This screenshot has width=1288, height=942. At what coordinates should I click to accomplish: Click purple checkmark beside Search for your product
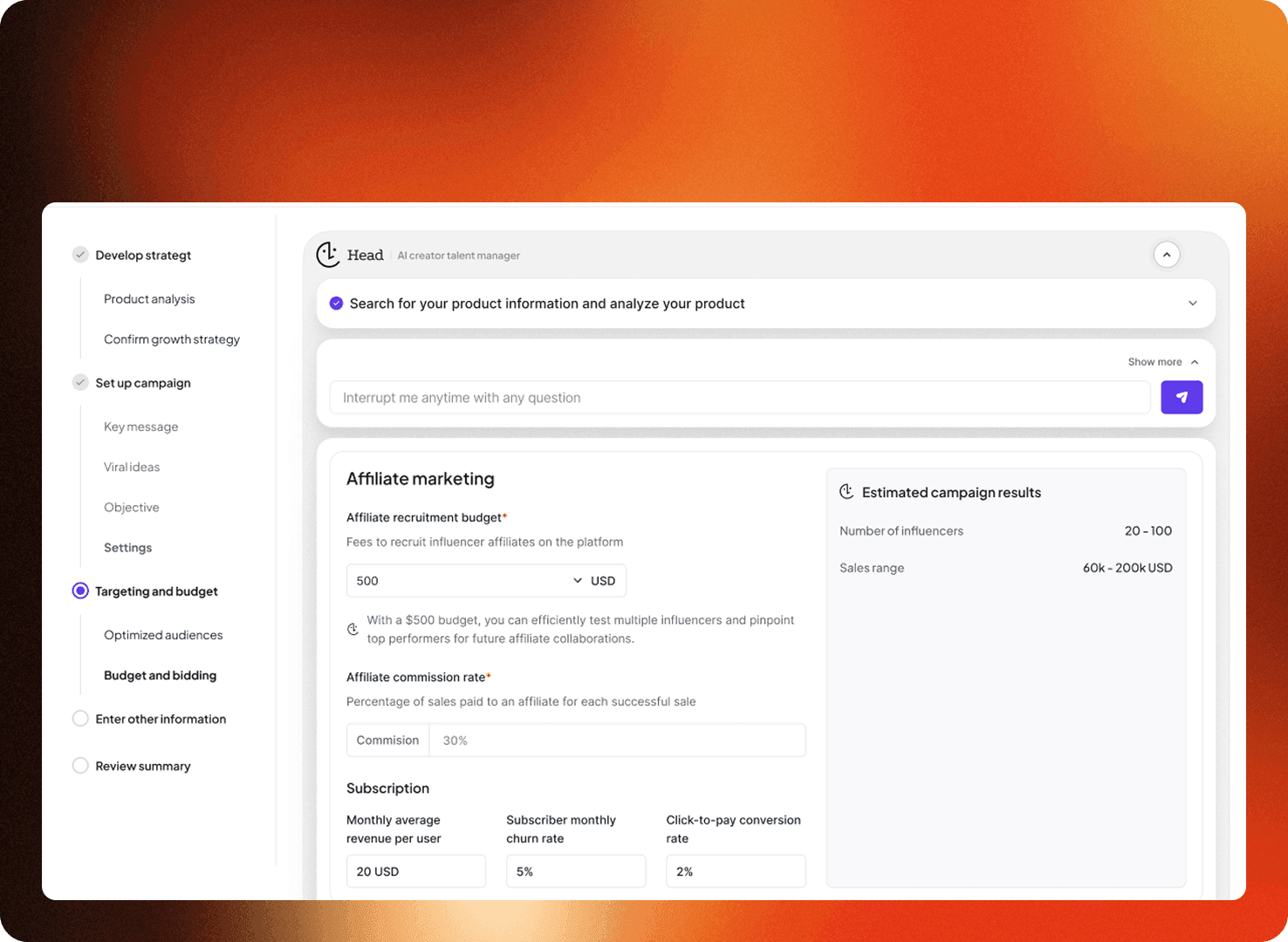pos(336,304)
